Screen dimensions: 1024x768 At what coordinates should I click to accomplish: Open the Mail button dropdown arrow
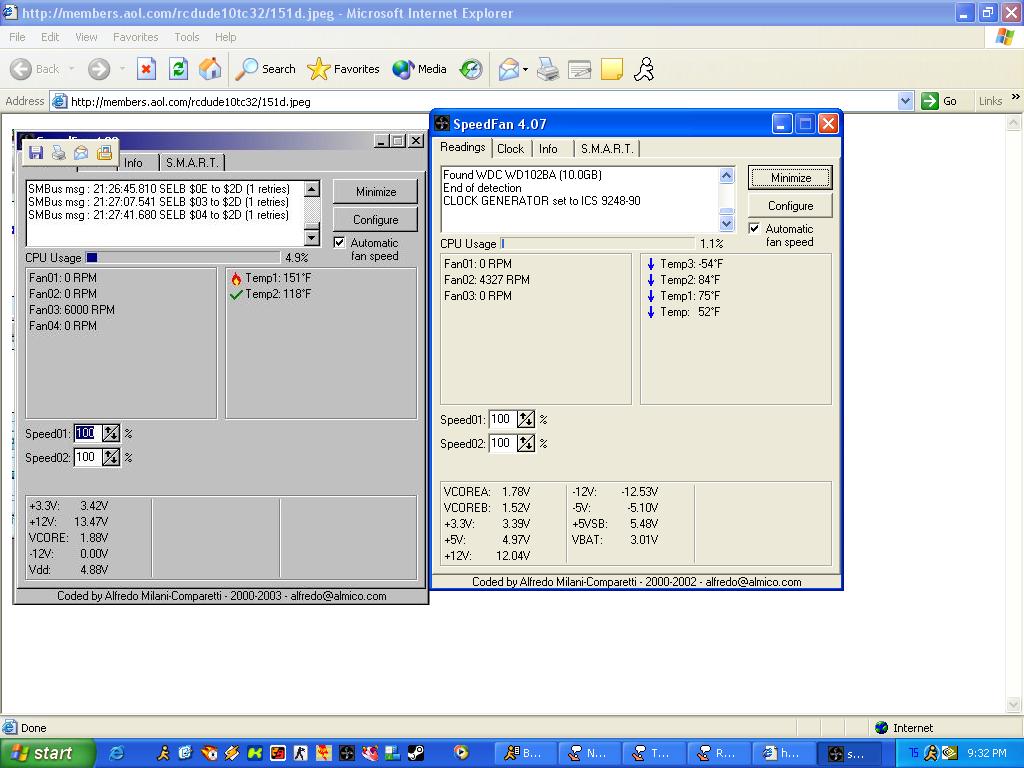[x=525, y=69]
